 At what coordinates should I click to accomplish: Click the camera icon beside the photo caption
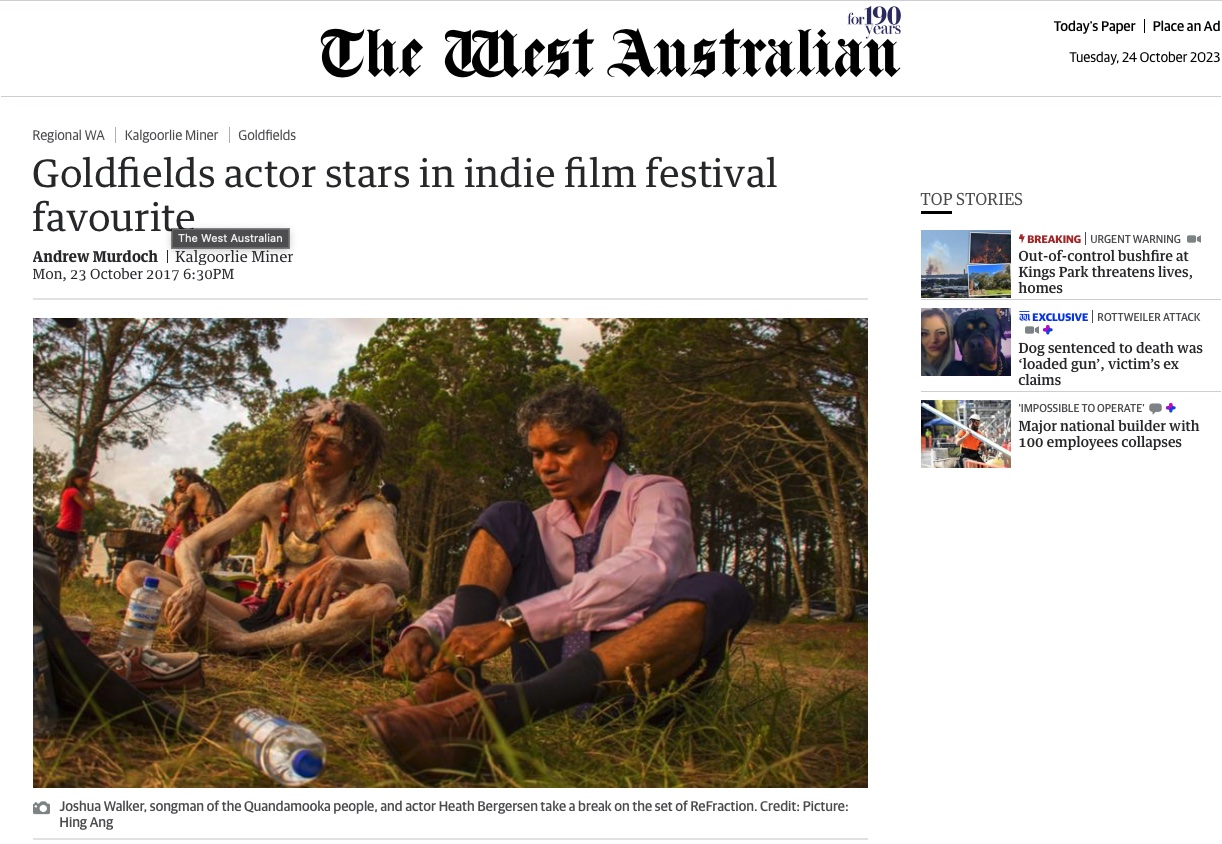click(x=41, y=808)
